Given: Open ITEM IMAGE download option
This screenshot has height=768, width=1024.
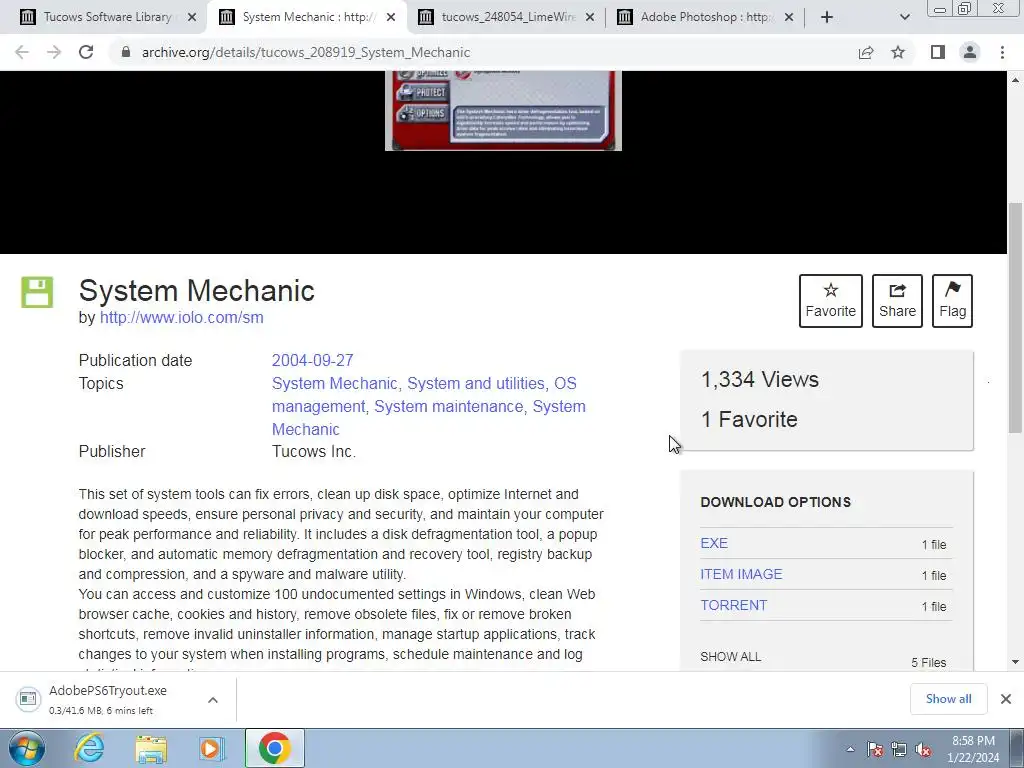Looking at the screenshot, I should [x=741, y=574].
